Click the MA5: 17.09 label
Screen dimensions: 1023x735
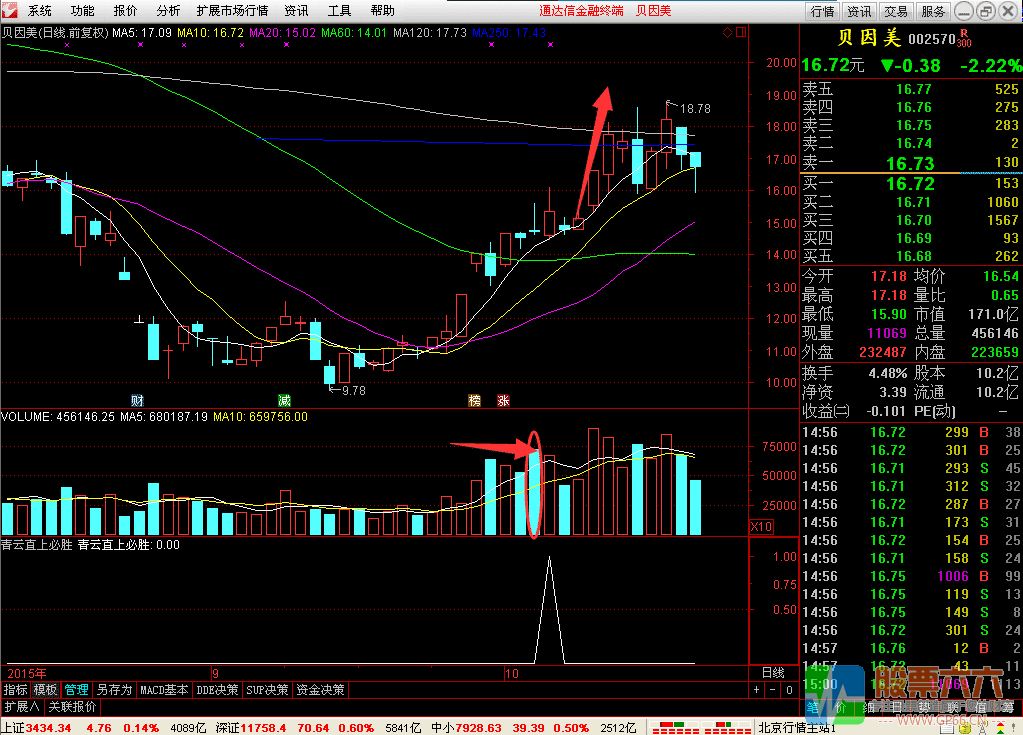(x=142, y=33)
